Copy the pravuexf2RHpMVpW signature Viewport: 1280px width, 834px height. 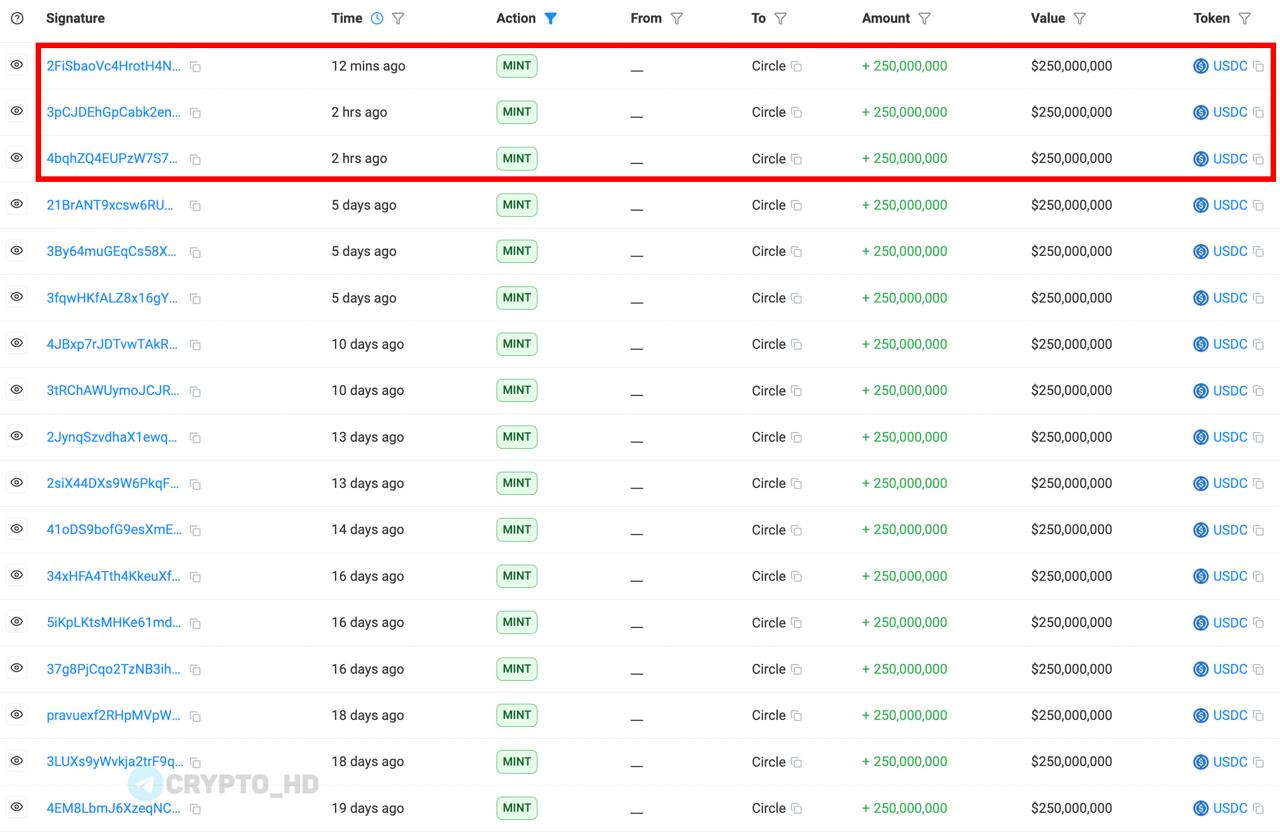(195, 716)
